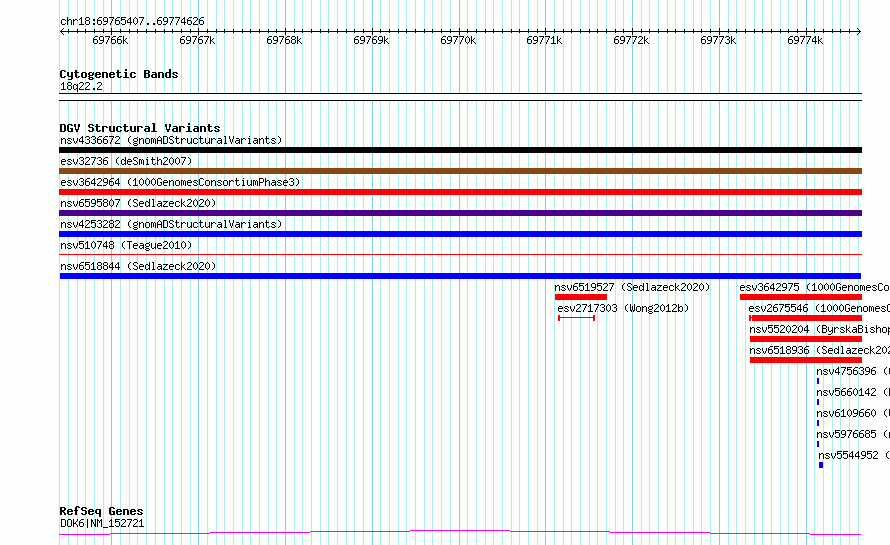Screen dimensions: 890x545
Task: Open the DOK6|NM_152721 gene label
Action: (x=102, y=523)
